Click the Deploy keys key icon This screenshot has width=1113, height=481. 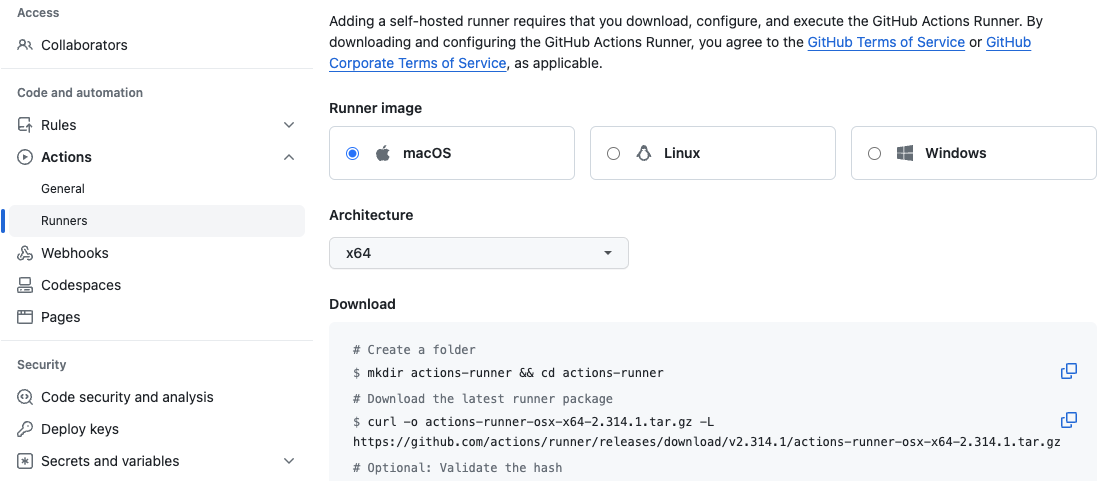(25, 429)
